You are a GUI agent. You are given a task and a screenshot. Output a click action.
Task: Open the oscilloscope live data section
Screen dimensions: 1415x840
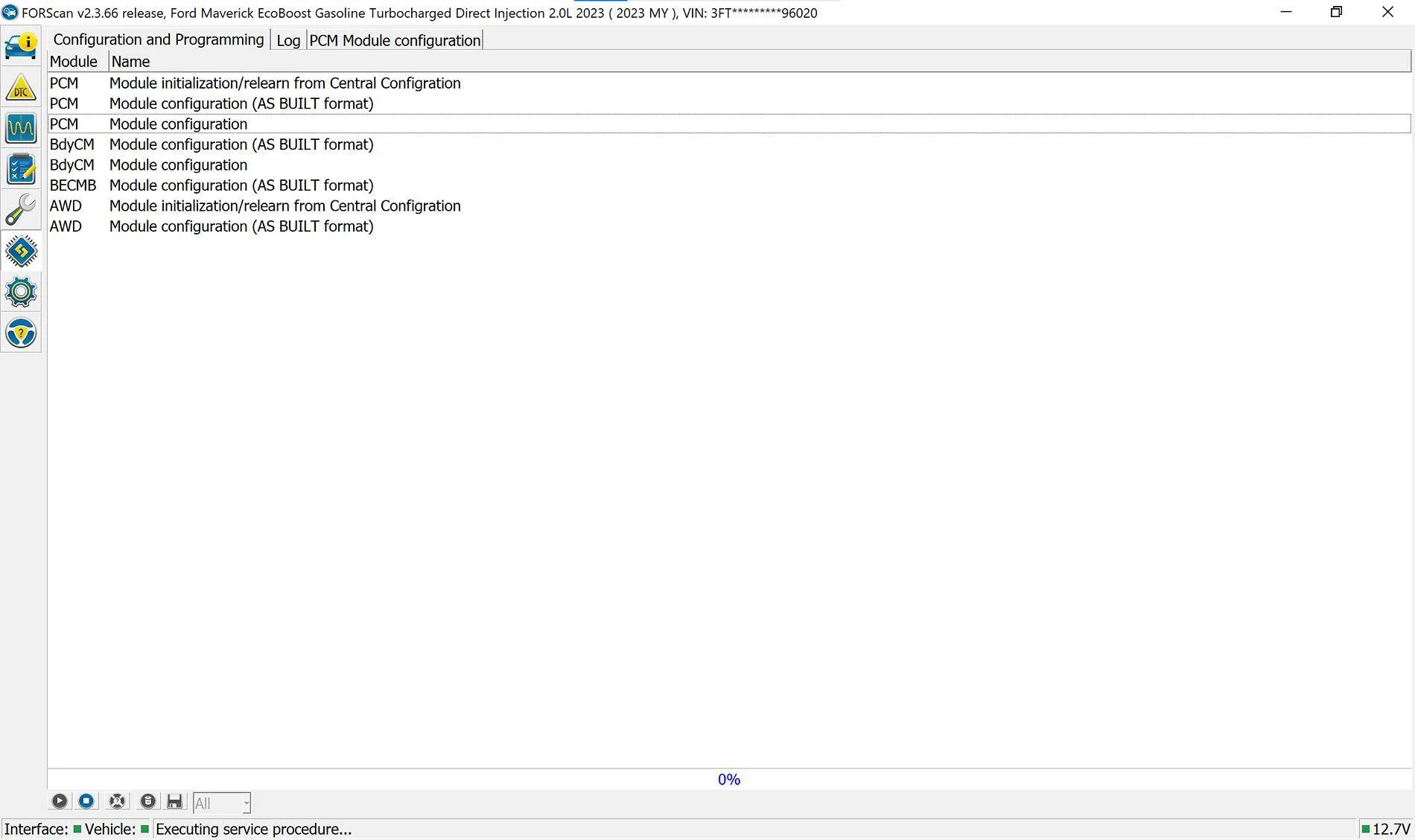21,129
